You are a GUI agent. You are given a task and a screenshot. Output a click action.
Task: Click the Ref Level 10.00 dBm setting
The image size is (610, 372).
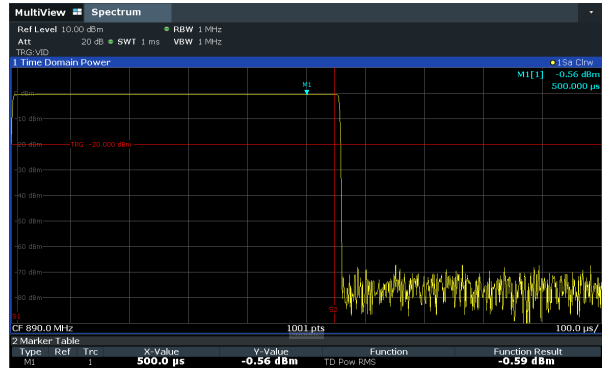coord(60,29)
